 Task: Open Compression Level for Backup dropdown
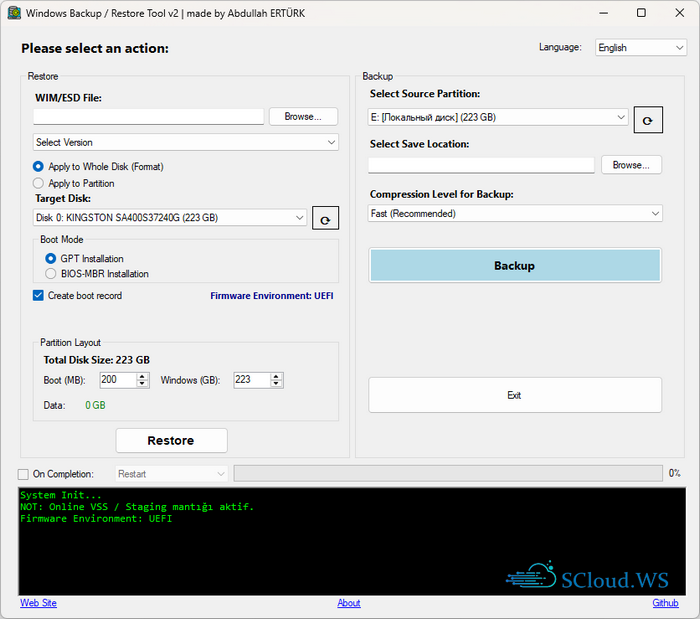515,214
